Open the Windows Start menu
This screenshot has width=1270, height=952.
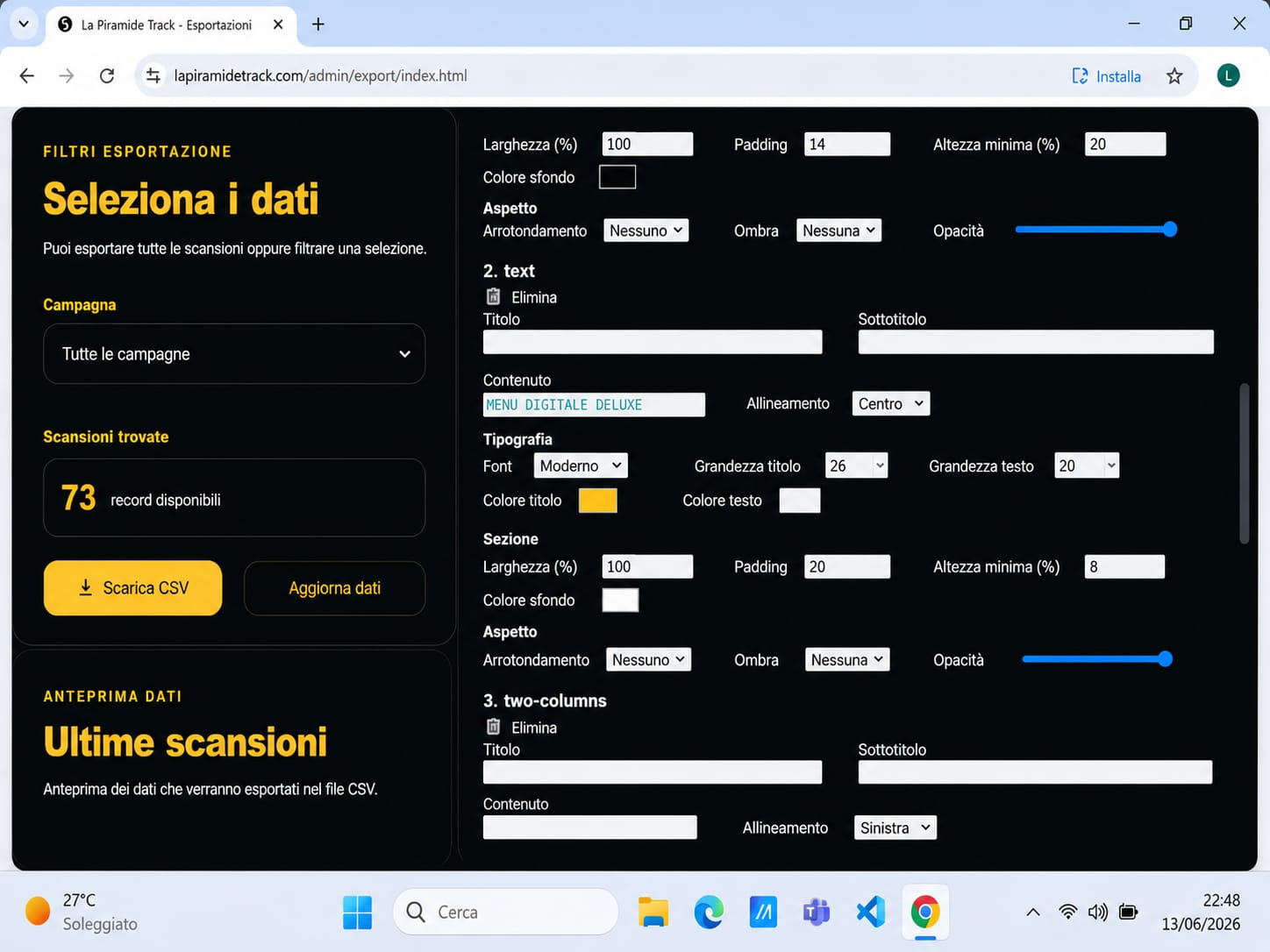click(x=357, y=913)
